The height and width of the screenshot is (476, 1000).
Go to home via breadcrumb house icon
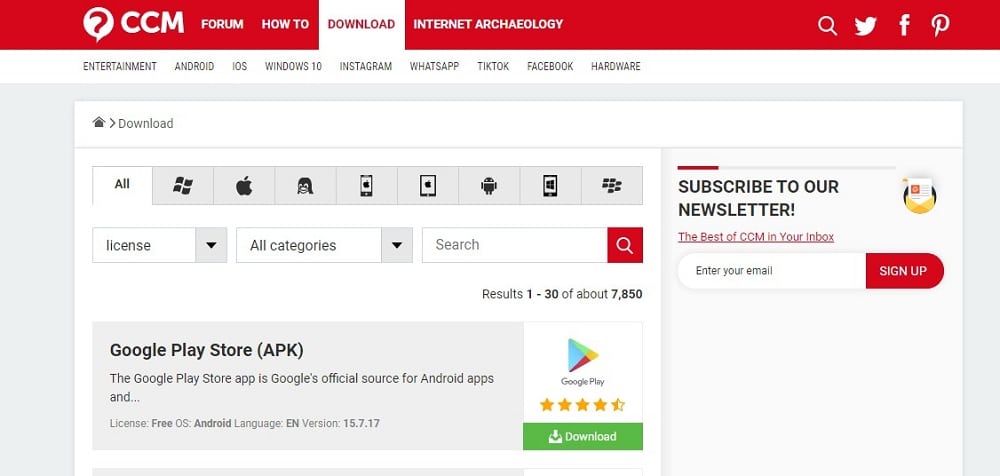[99, 123]
